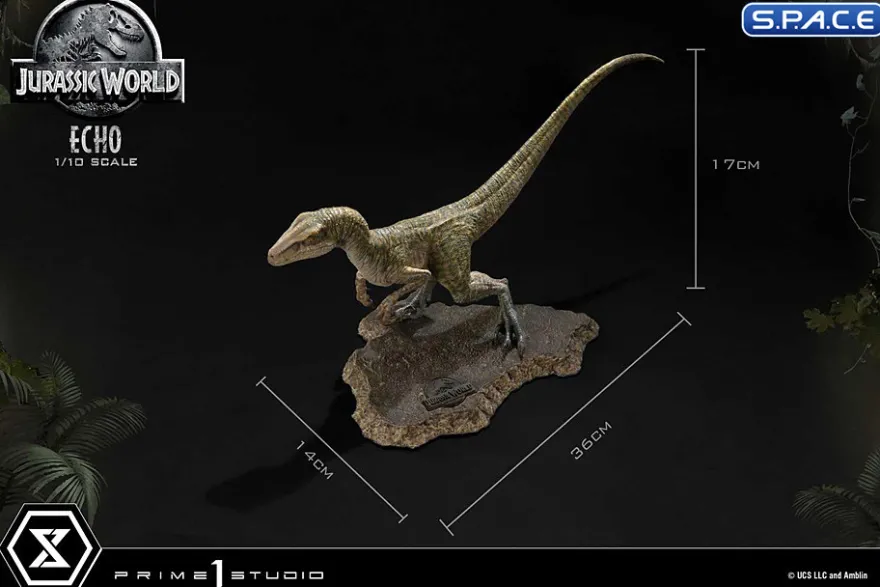
Task: Click the Jurassic World plaque on statue base
Action: click(448, 395)
